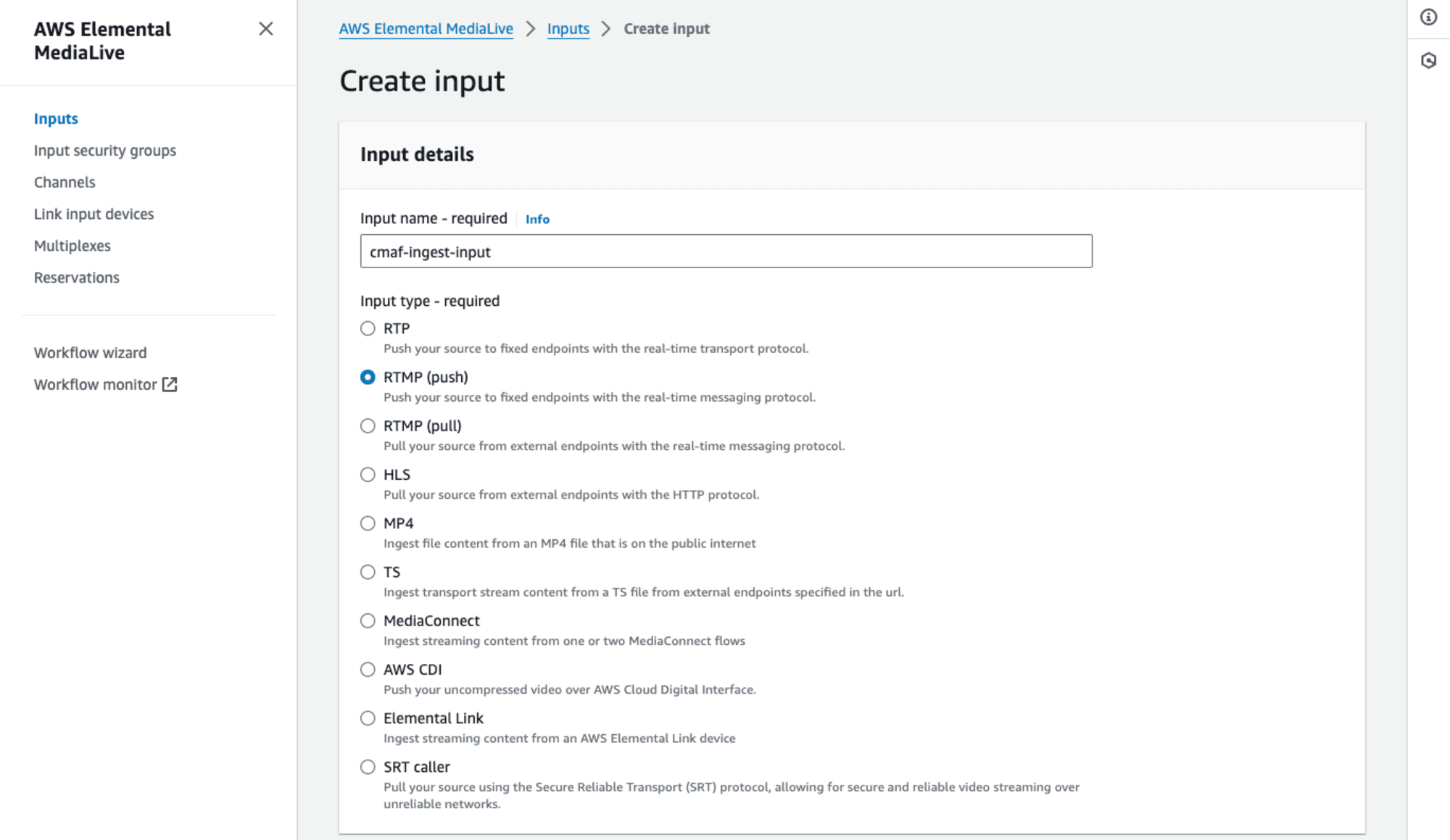Open the Channels page
This screenshot has width=1450, height=840.
(x=65, y=183)
